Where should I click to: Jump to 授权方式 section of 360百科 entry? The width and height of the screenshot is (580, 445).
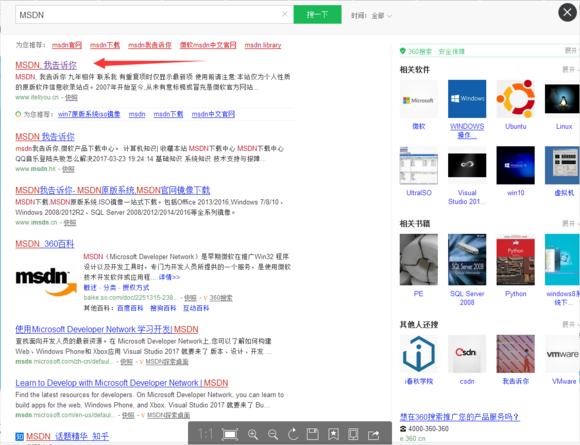tap(136, 287)
